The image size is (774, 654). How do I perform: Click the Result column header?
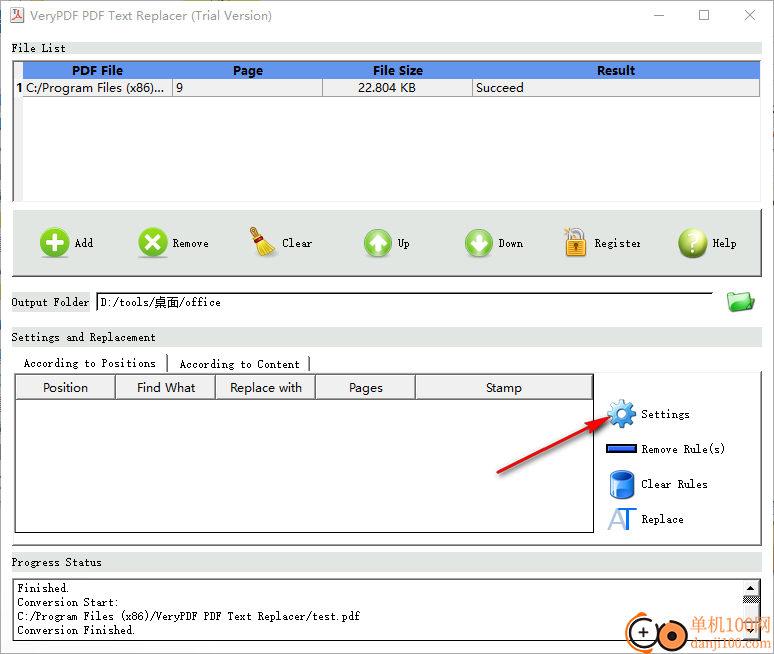(x=616, y=71)
